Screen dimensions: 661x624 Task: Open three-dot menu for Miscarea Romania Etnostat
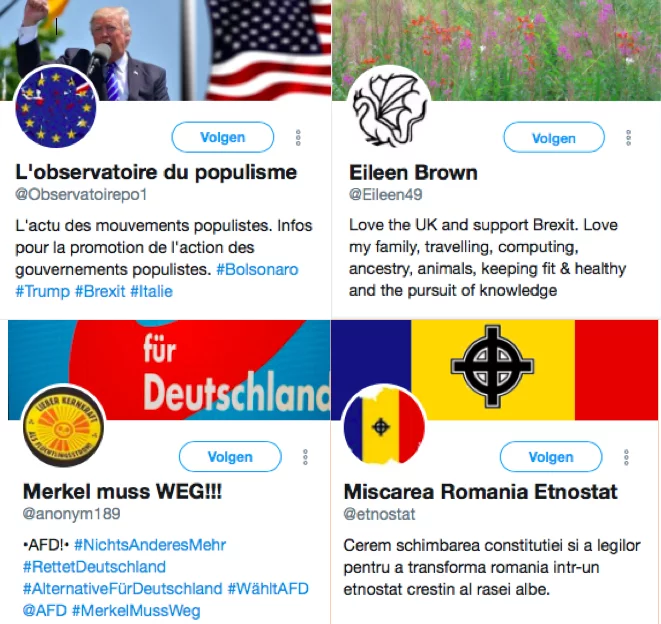626,457
